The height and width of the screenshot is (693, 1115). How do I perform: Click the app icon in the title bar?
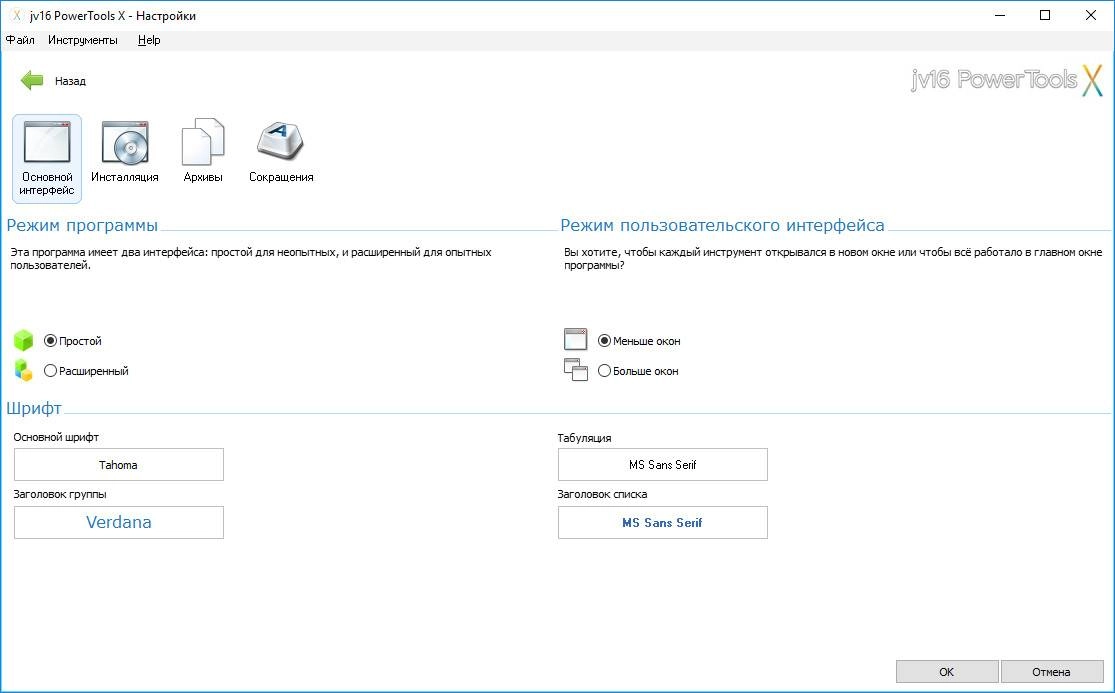pyautogui.click(x=16, y=15)
